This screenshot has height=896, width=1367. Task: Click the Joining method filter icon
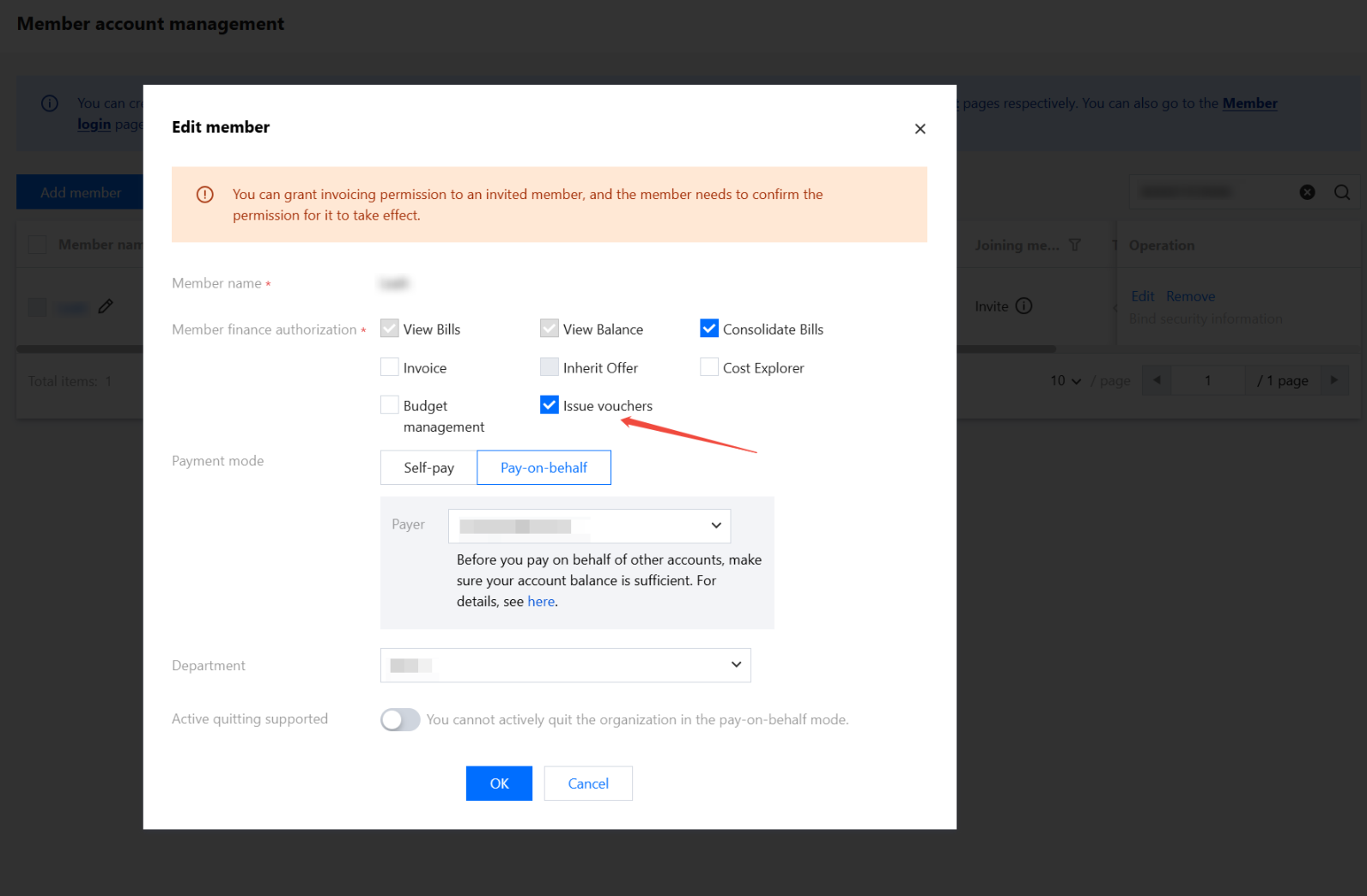1074,245
